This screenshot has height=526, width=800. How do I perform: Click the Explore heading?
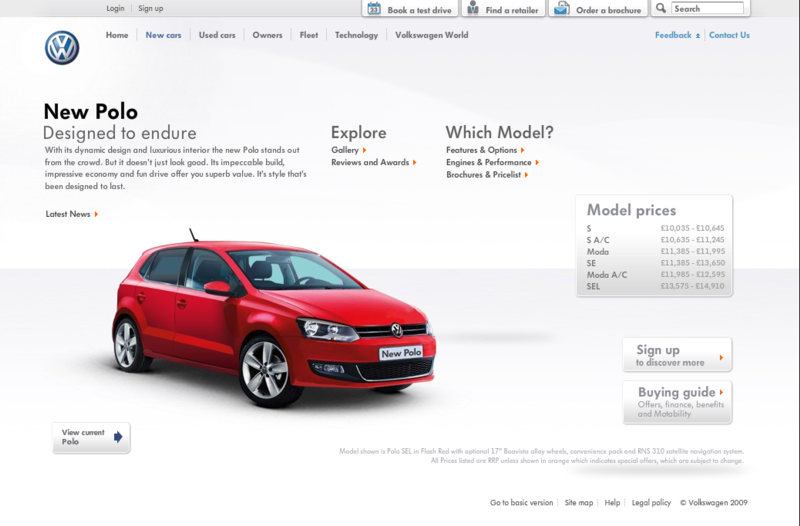tap(359, 133)
